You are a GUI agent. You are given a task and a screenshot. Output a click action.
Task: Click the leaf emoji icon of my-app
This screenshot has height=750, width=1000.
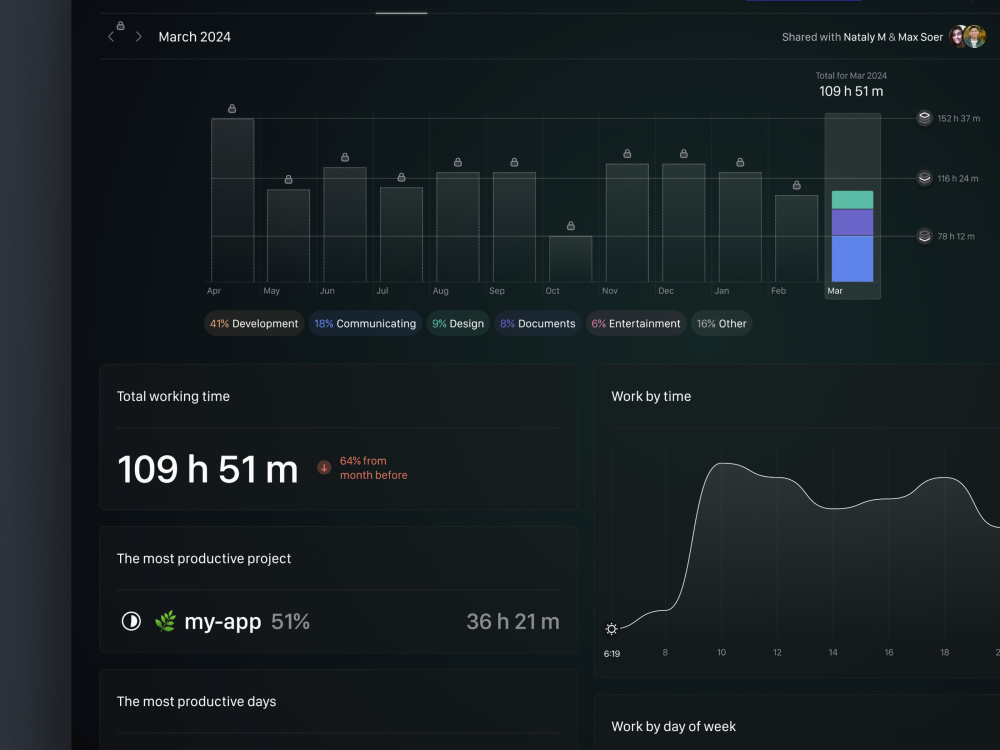pyautogui.click(x=165, y=621)
